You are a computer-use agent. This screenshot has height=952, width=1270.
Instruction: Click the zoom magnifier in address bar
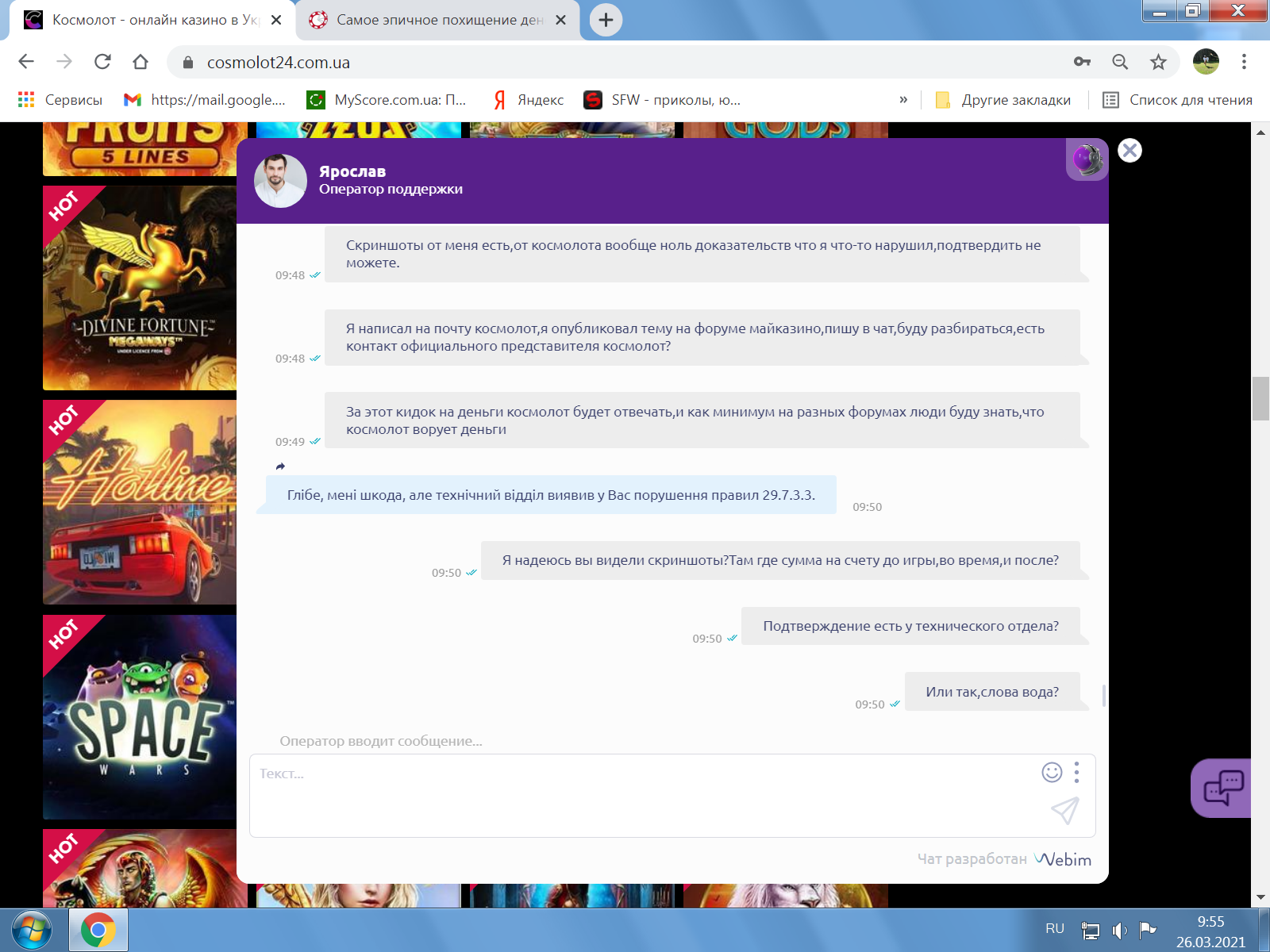click(1120, 62)
